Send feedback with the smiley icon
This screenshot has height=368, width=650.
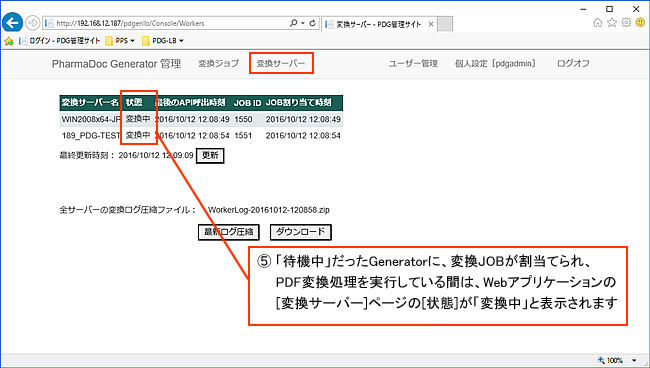pyautogui.click(x=640, y=23)
